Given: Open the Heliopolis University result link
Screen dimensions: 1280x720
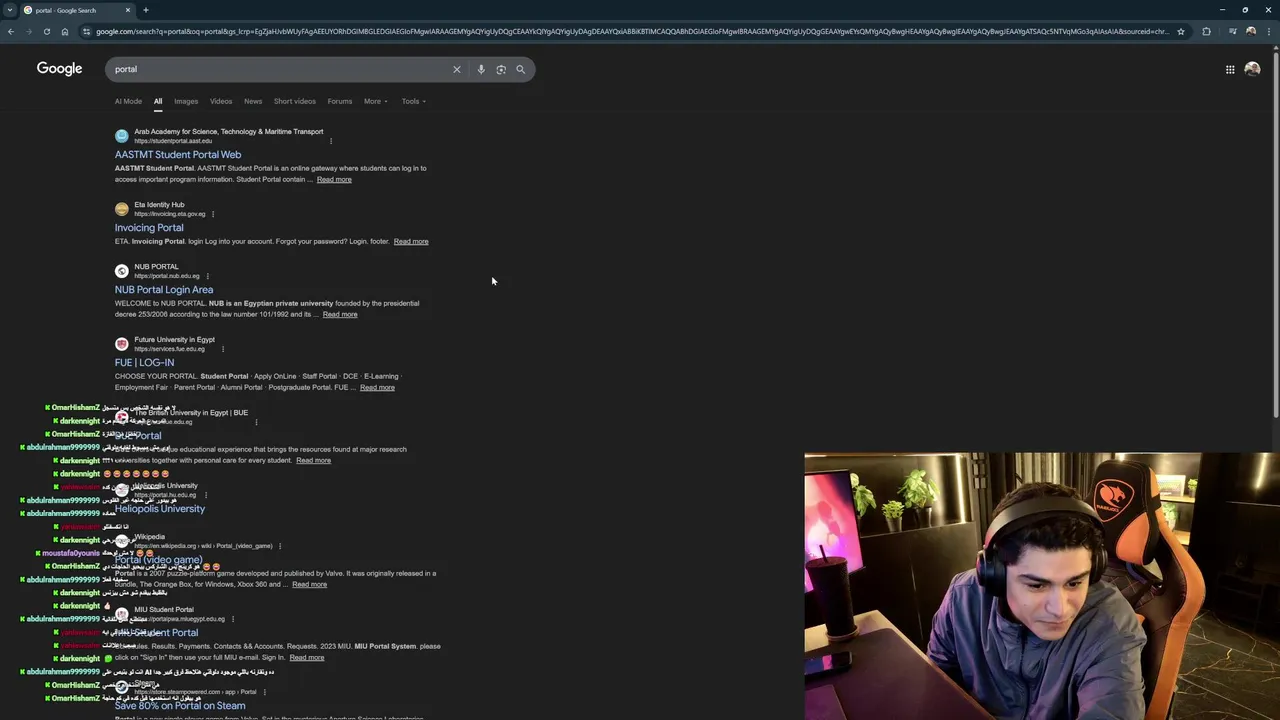Looking at the screenshot, I should (160, 509).
